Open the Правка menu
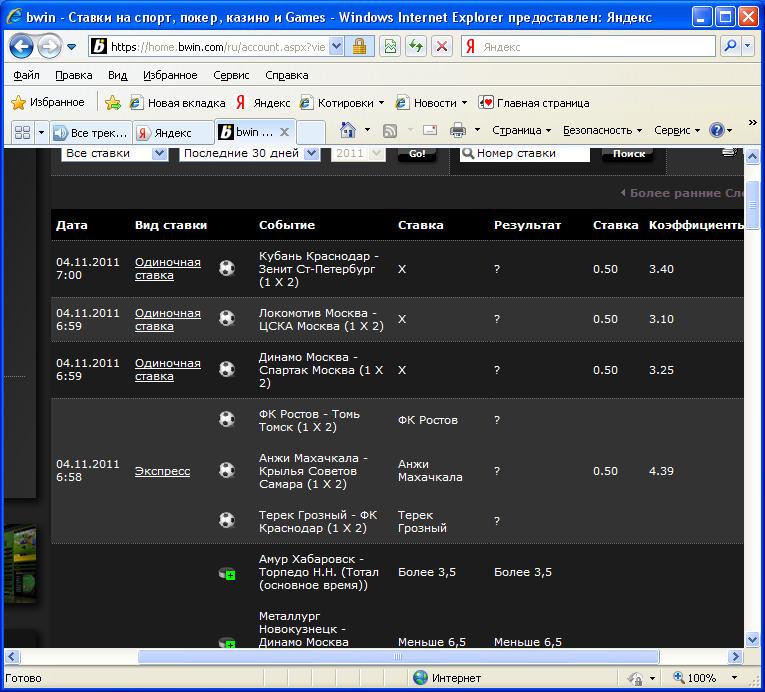Screen dimensions: 765x692 pyautogui.click(x=74, y=75)
